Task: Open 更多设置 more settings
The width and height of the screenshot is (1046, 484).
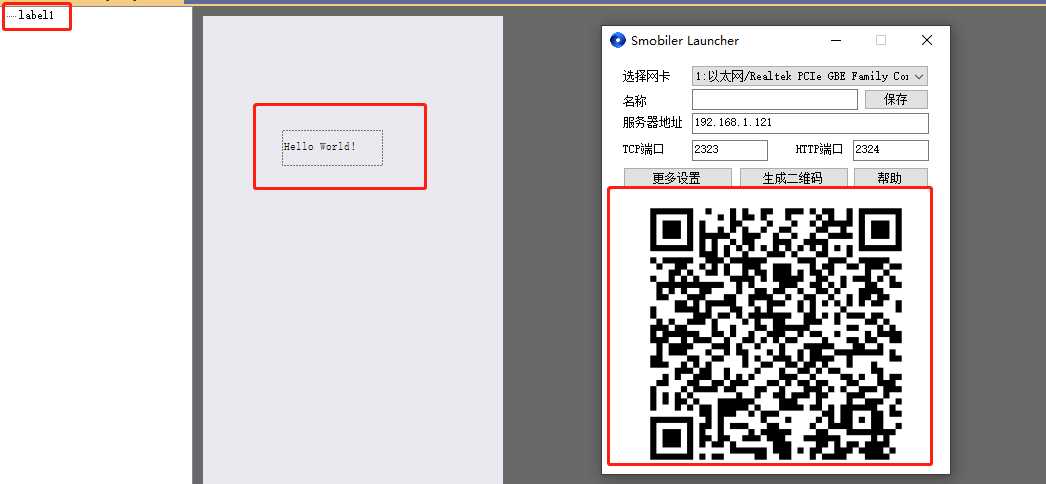Action: (677, 178)
